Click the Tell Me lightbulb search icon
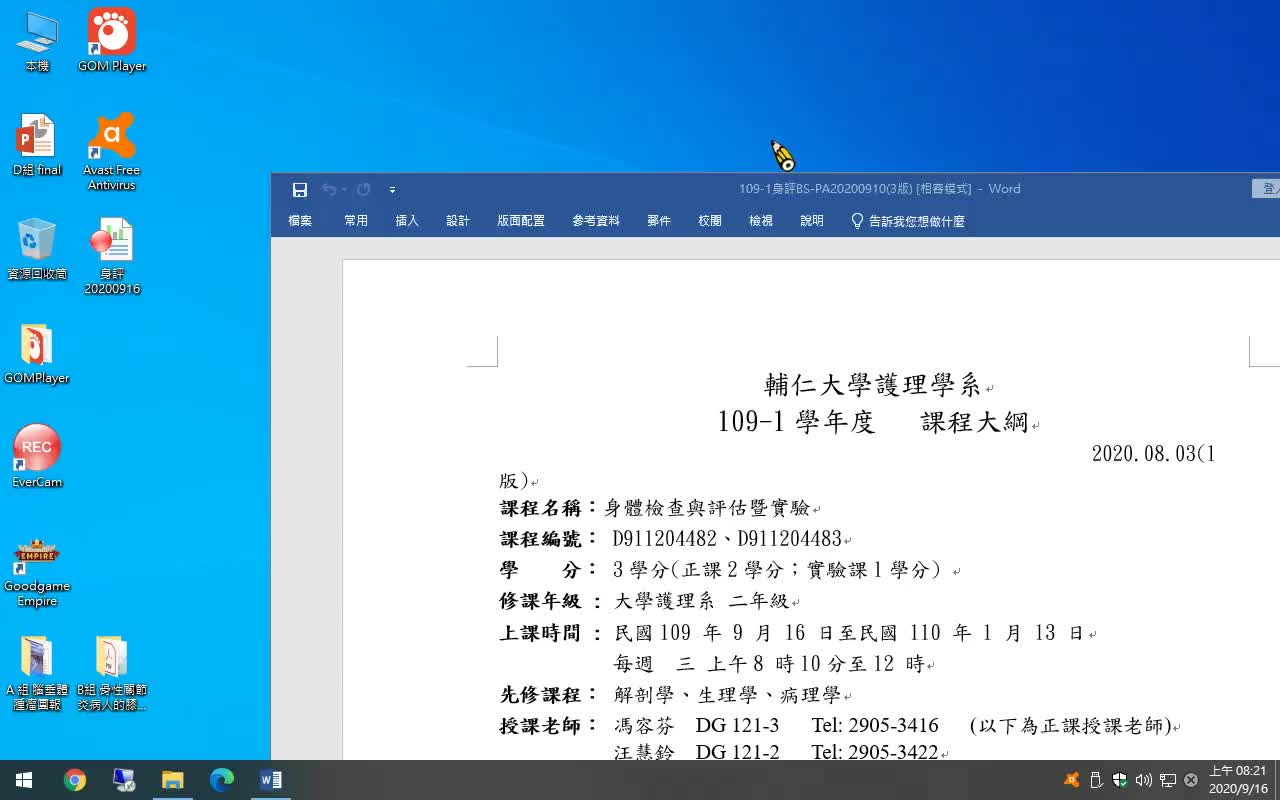The width and height of the screenshot is (1280, 800). pyautogui.click(x=856, y=221)
